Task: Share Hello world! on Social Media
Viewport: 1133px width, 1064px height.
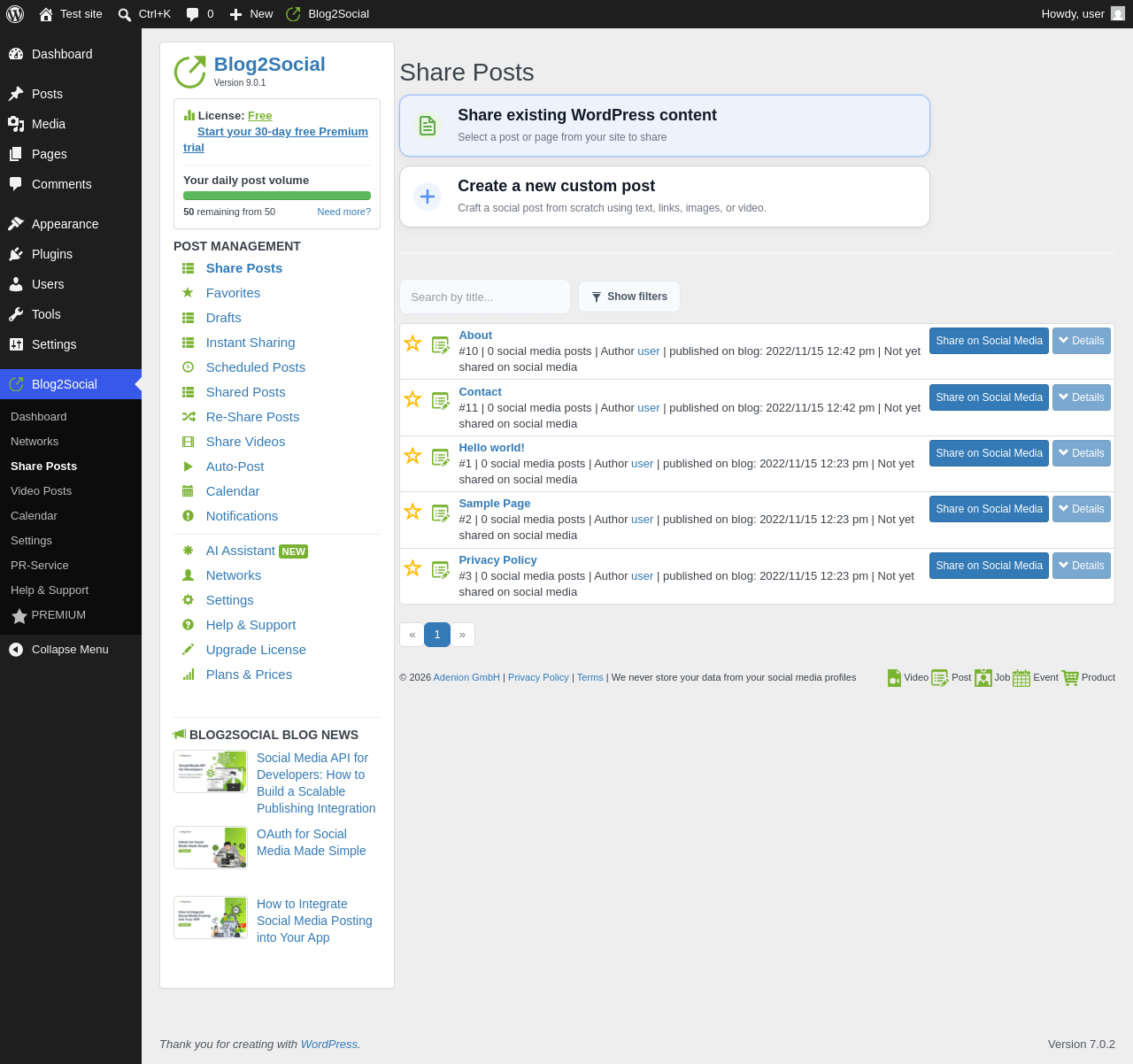Action: [989, 453]
